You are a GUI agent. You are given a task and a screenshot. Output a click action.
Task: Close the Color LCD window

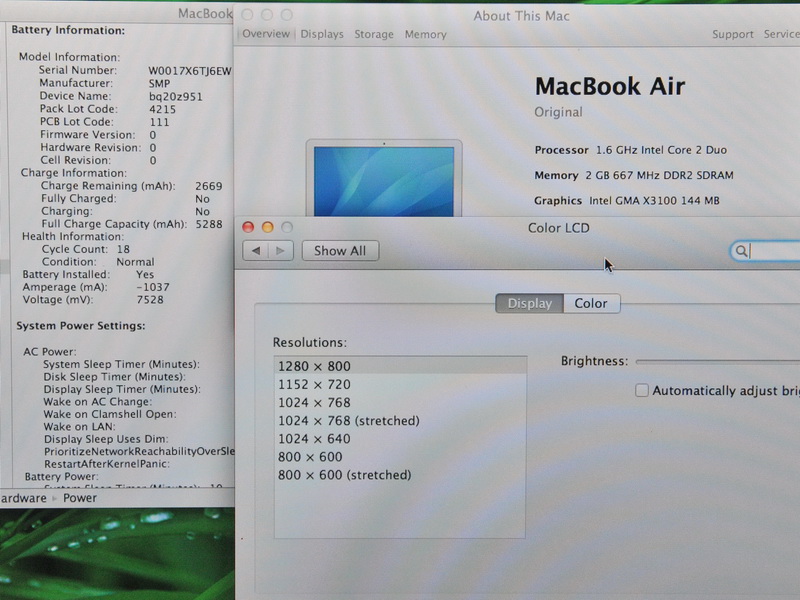coord(248,227)
